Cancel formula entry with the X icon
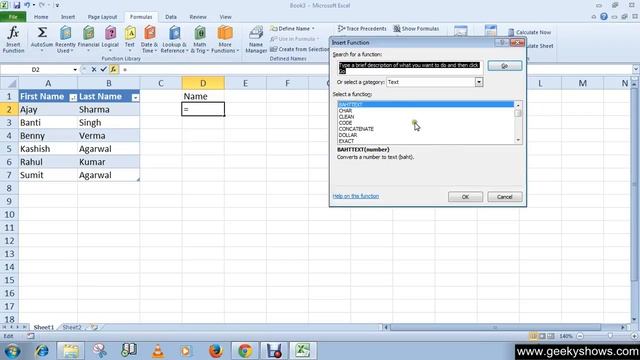This screenshot has width=640, height=360. tap(94, 69)
